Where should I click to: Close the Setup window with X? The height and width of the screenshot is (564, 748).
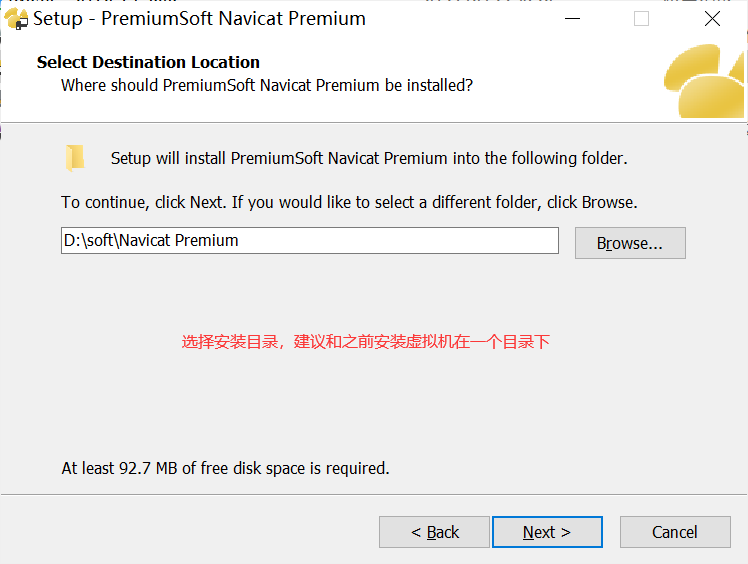click(x=712, y=19)
